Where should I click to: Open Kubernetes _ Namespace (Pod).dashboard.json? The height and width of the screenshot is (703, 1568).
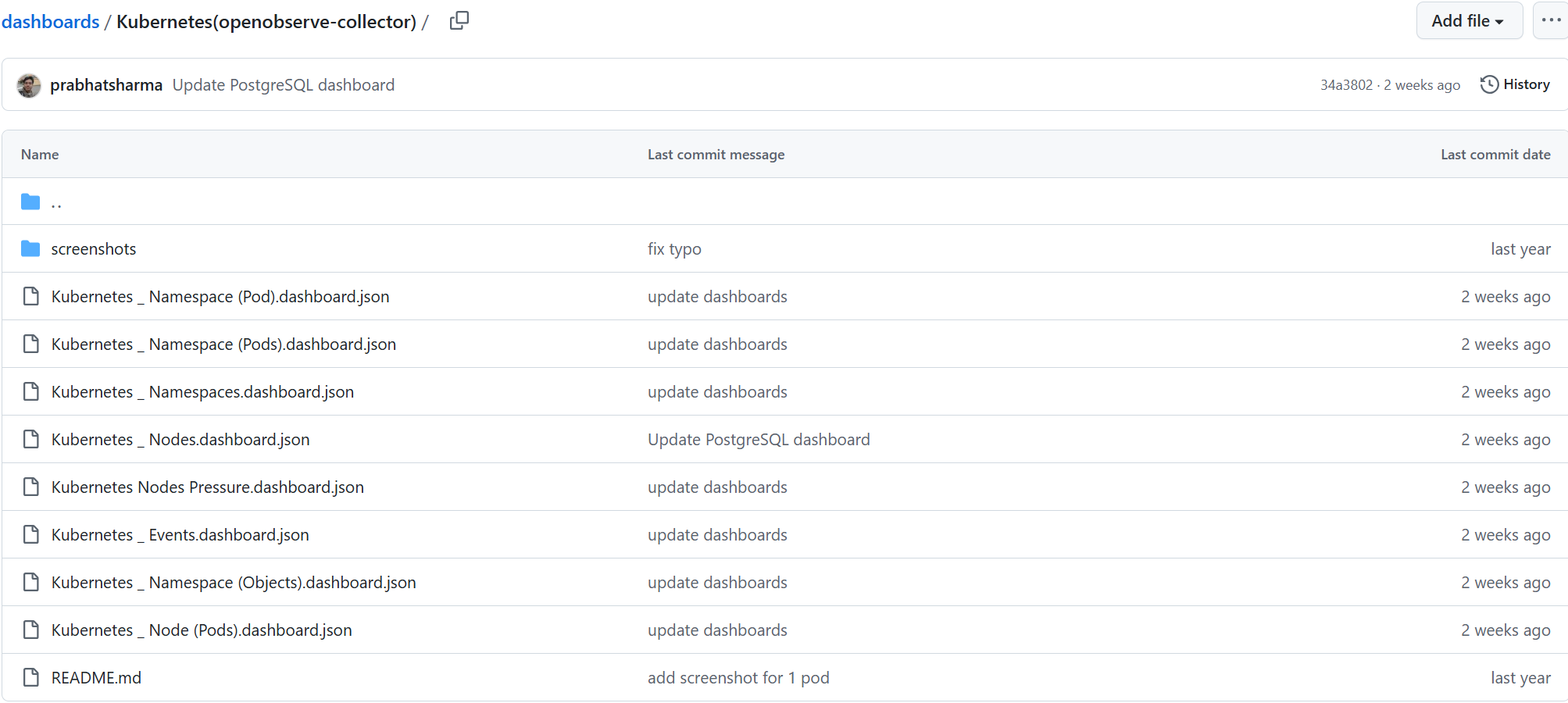point(220,297)
